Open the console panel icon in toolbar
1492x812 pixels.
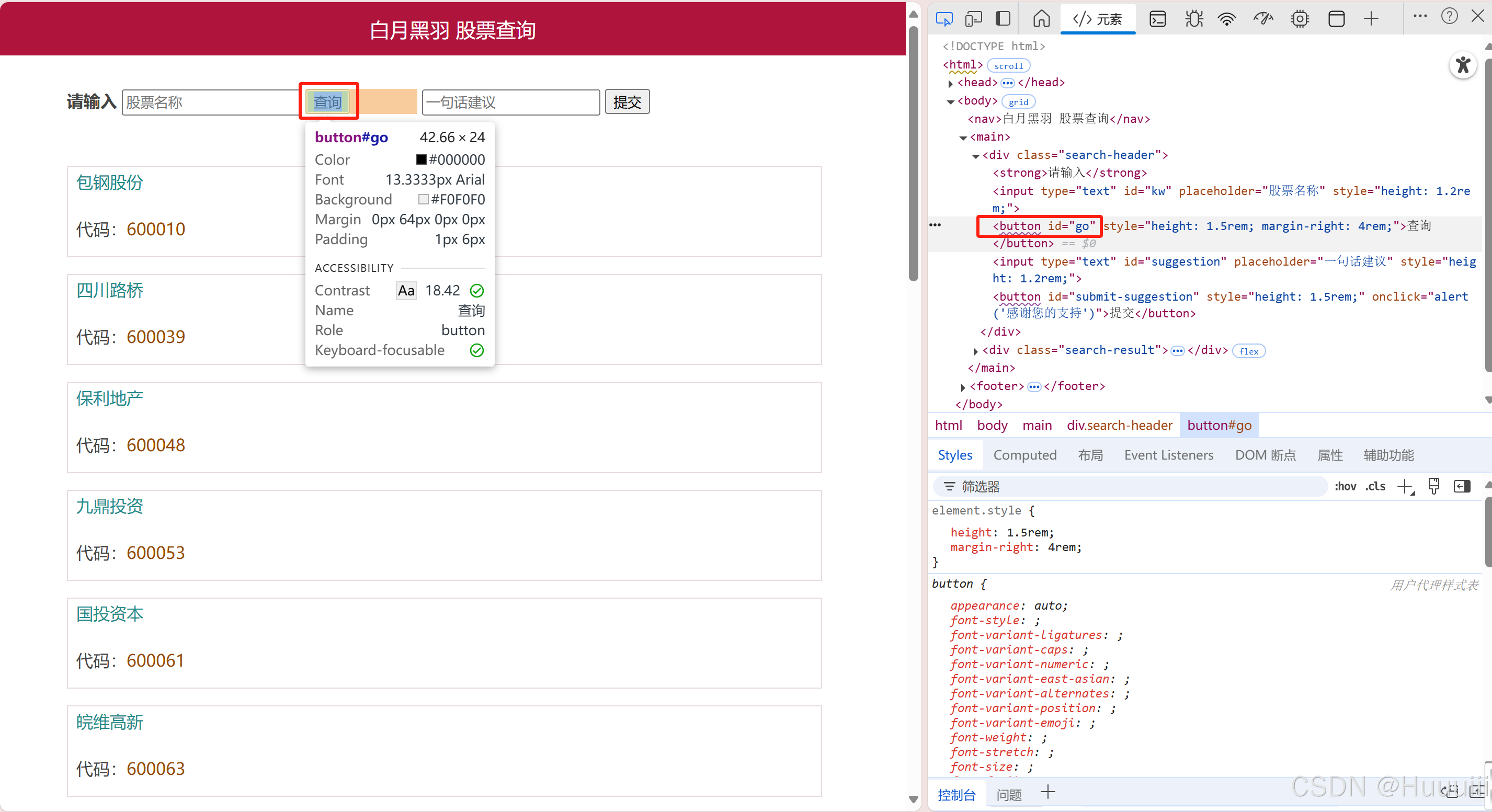tap(1157, 19)
